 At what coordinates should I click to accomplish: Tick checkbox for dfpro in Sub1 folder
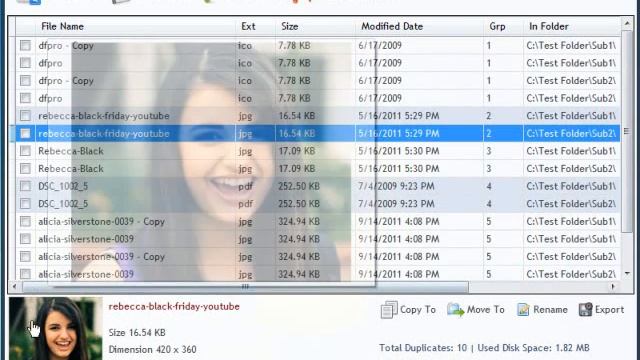point(25,63)
